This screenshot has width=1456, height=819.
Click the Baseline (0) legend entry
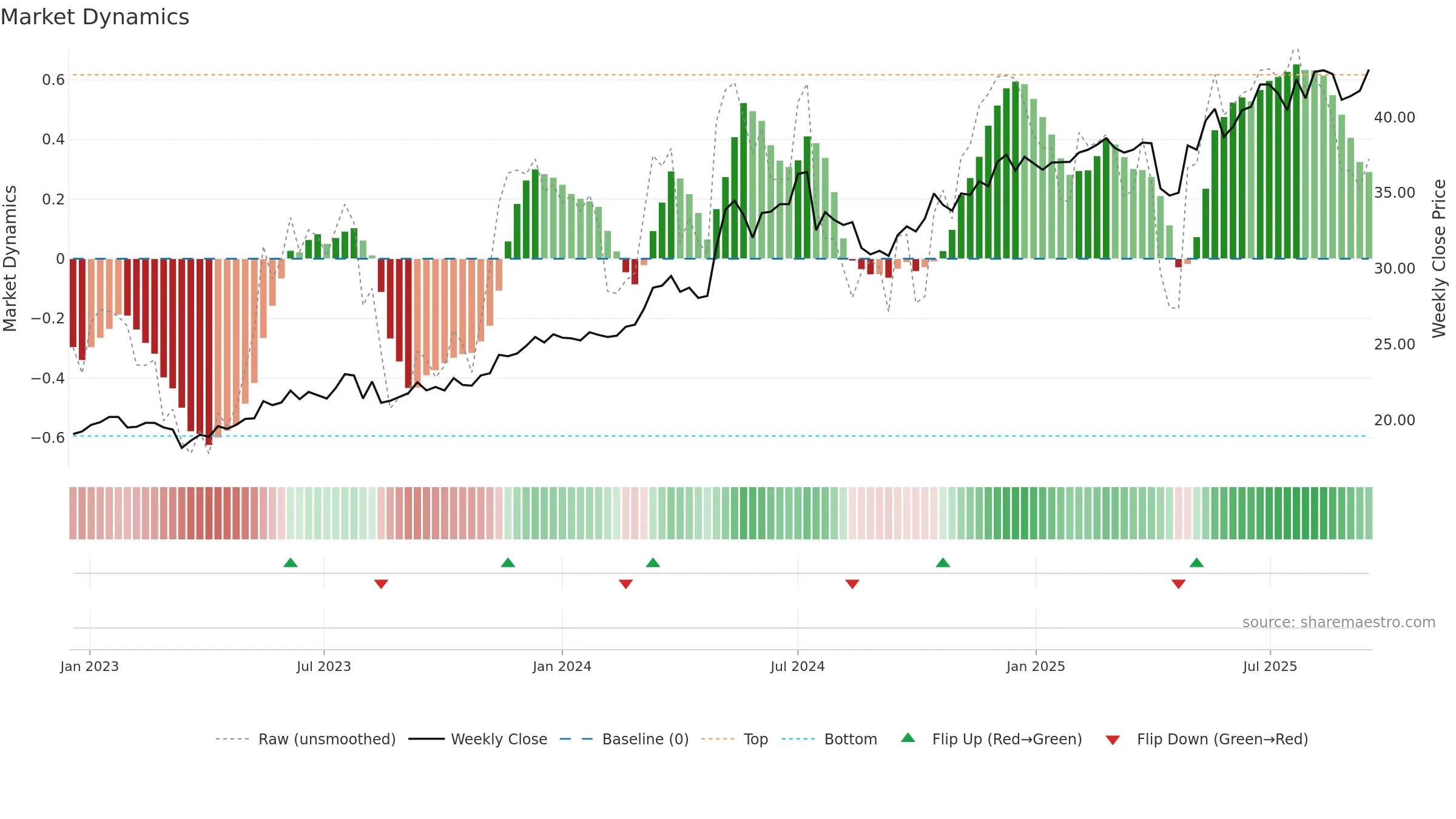[x=624, y=739]
